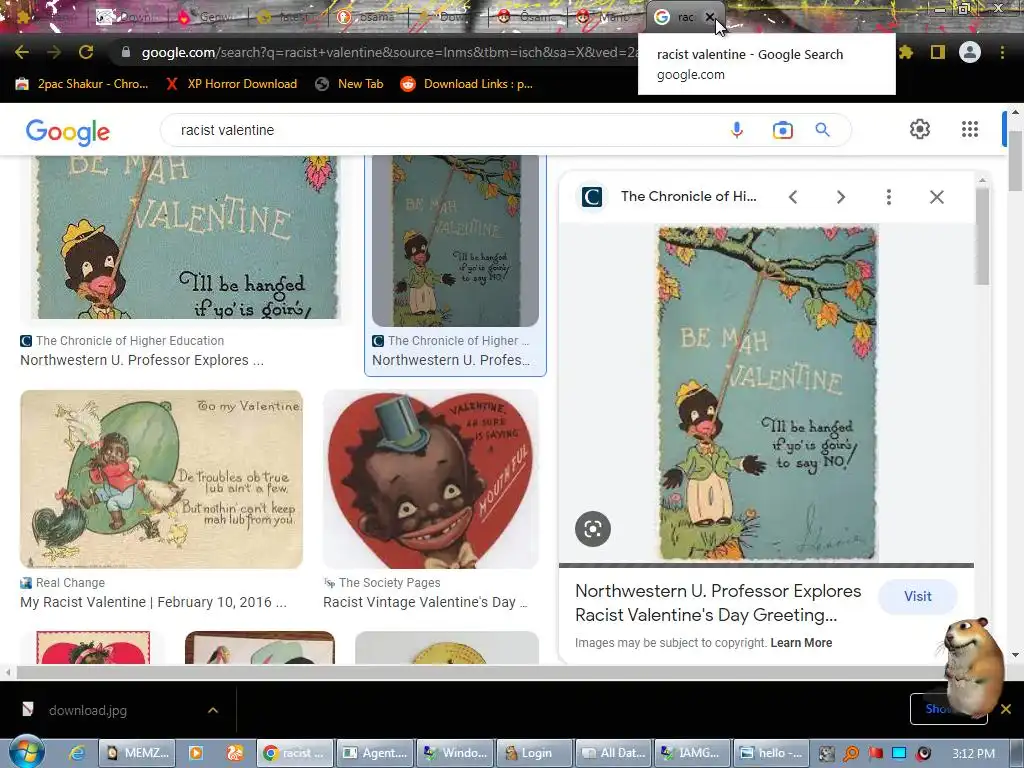Open downloads options chevron for download.jpg

(213, 710)
